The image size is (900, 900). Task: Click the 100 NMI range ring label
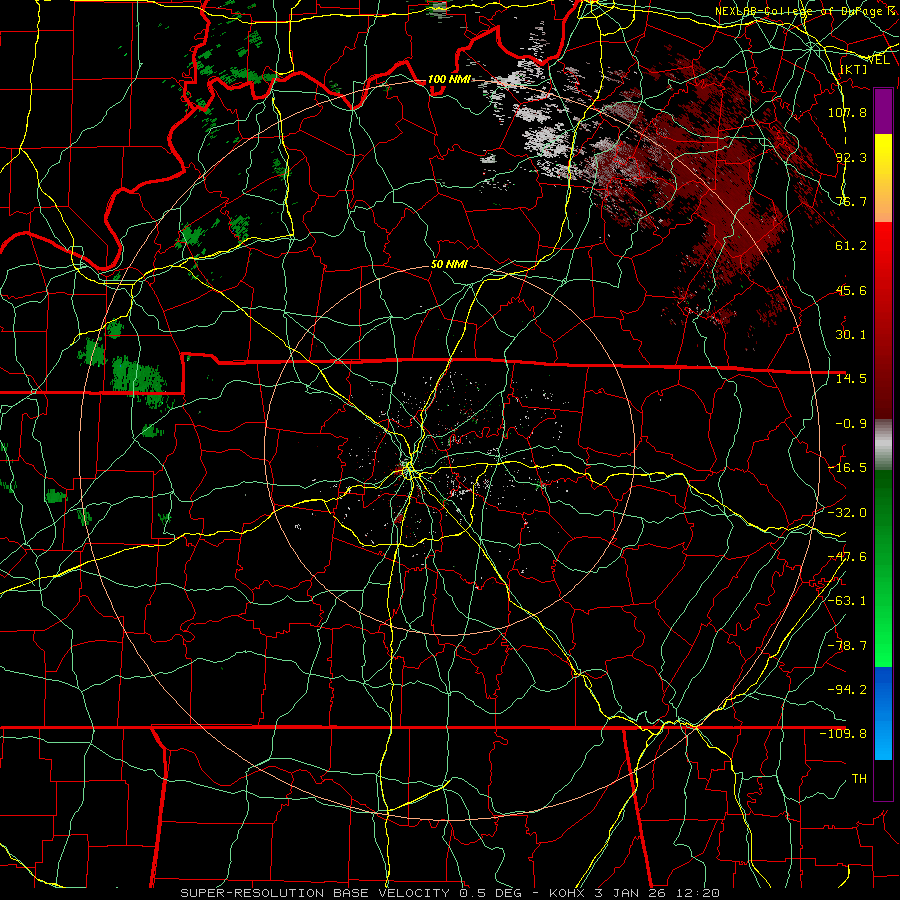(449, 79)
